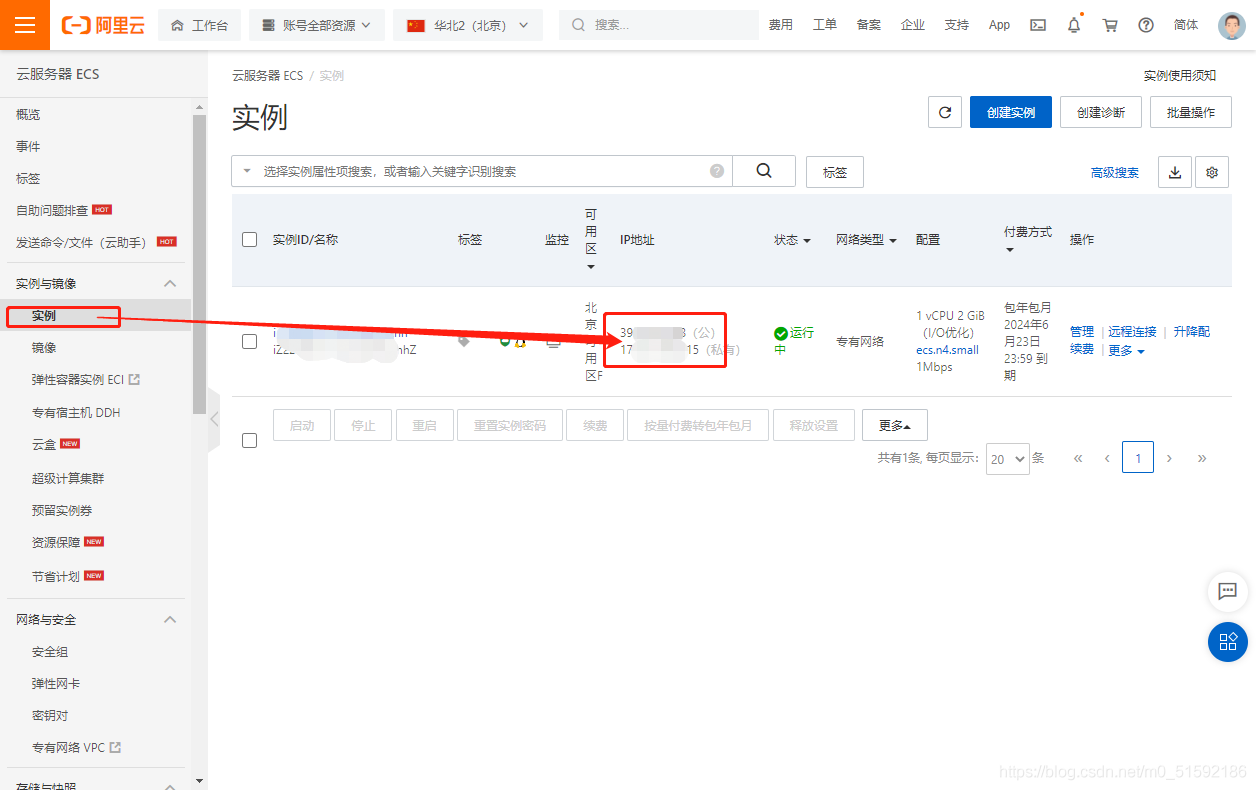Go to the previous page
This screenshot has height=790, width=1256.
click(x=1107, y=458)
